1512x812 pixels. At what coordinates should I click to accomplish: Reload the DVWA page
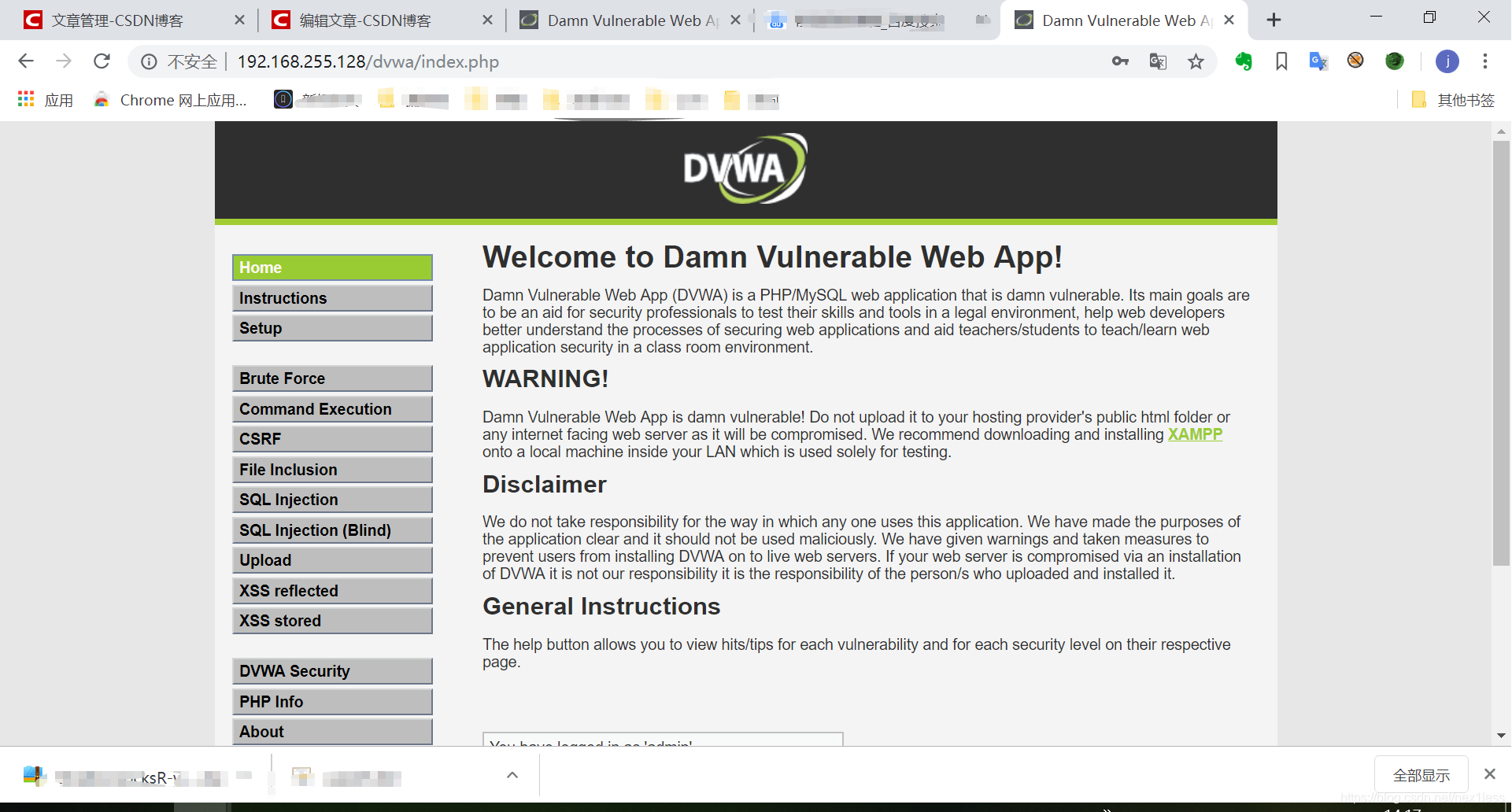(x=102, y=61)
